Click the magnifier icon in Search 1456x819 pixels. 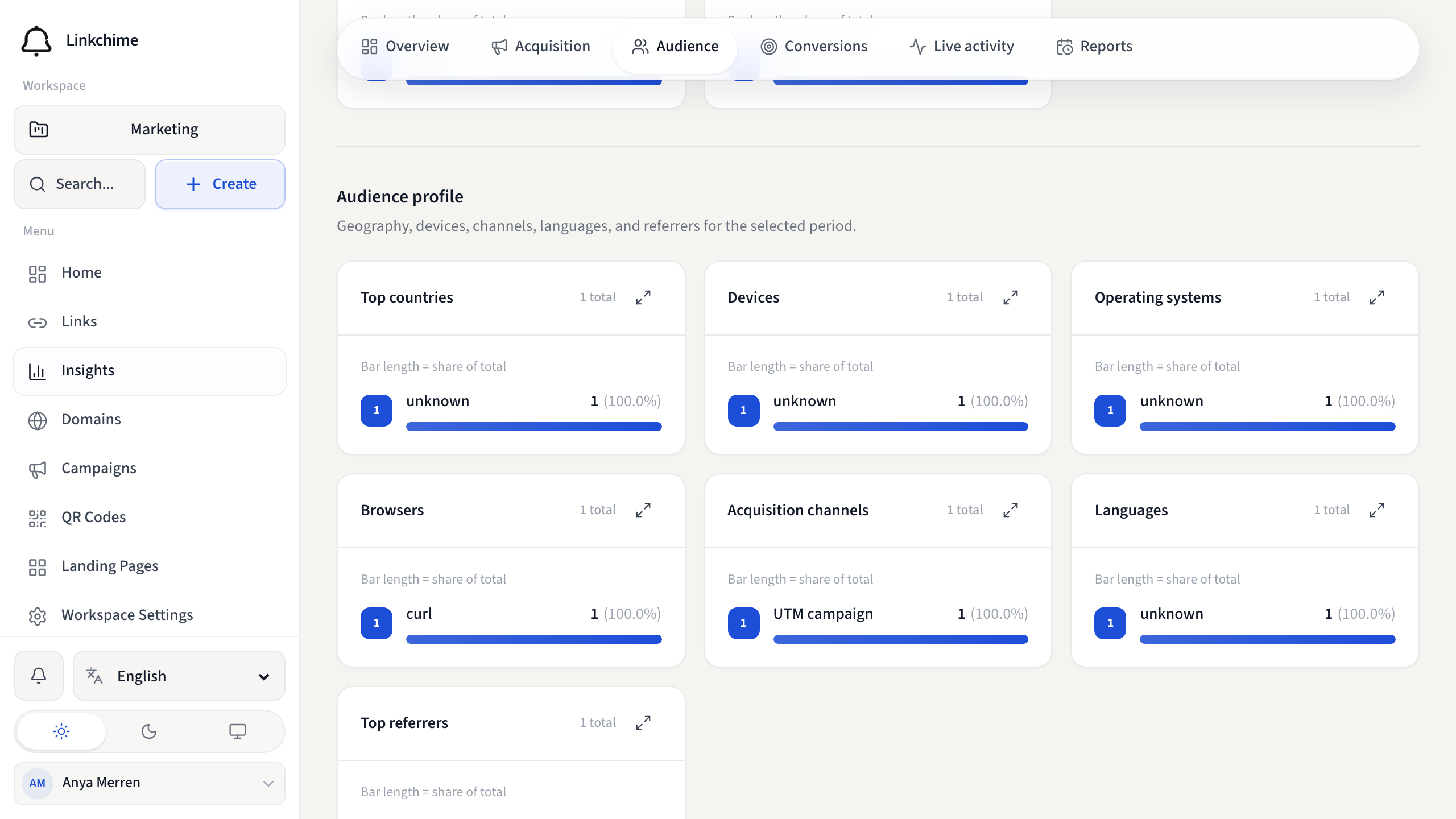[x=38, y=184]
